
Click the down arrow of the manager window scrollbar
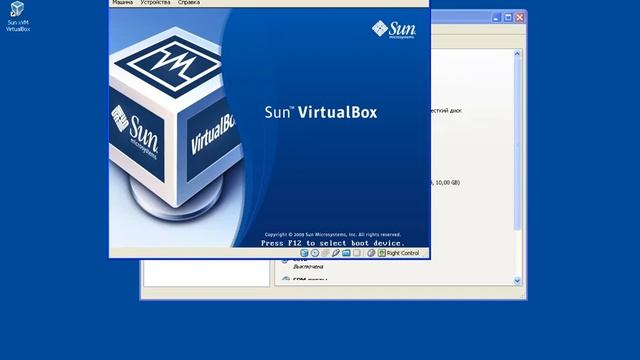point(517,280)
